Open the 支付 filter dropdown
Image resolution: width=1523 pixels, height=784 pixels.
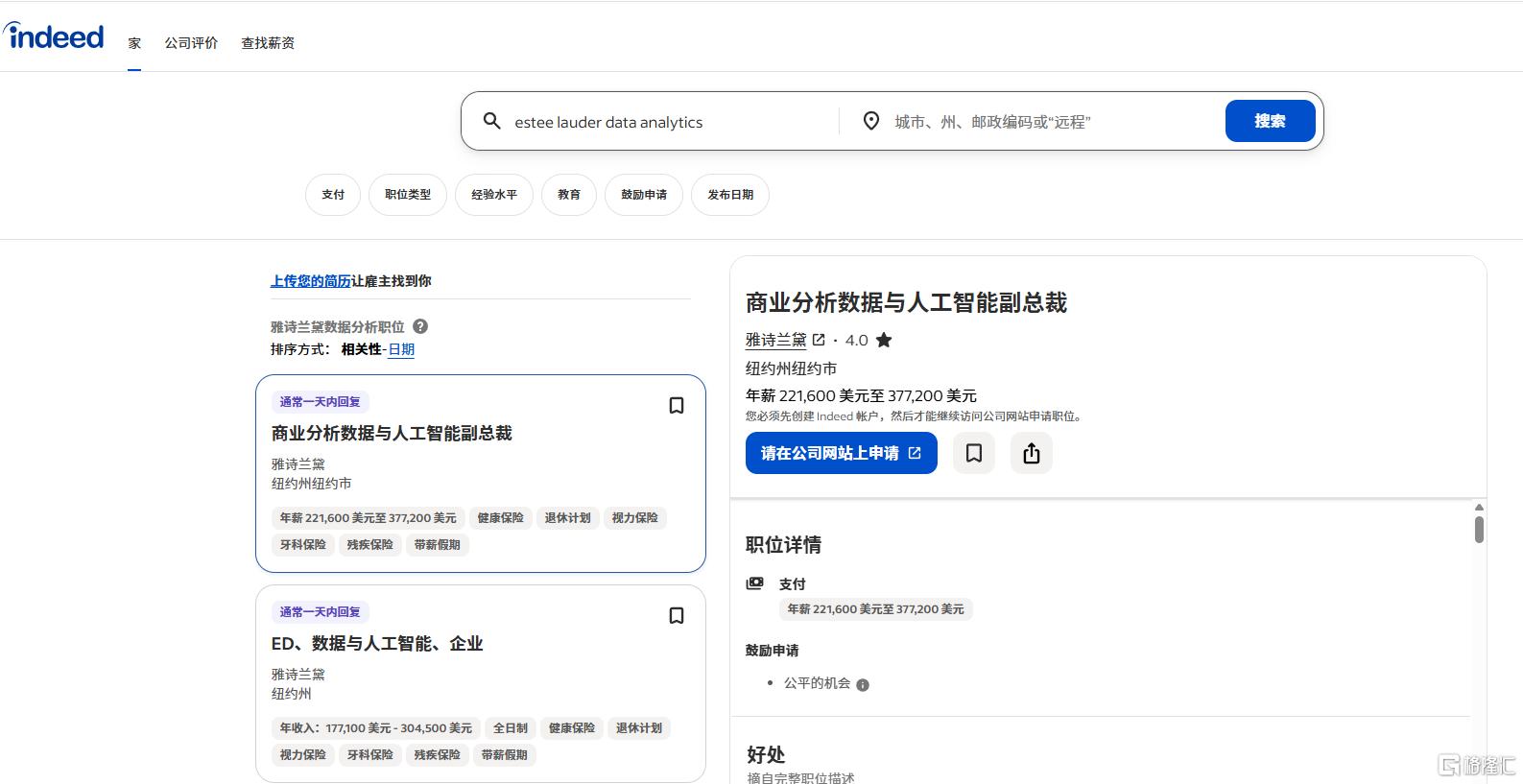[x=333, y=195]
